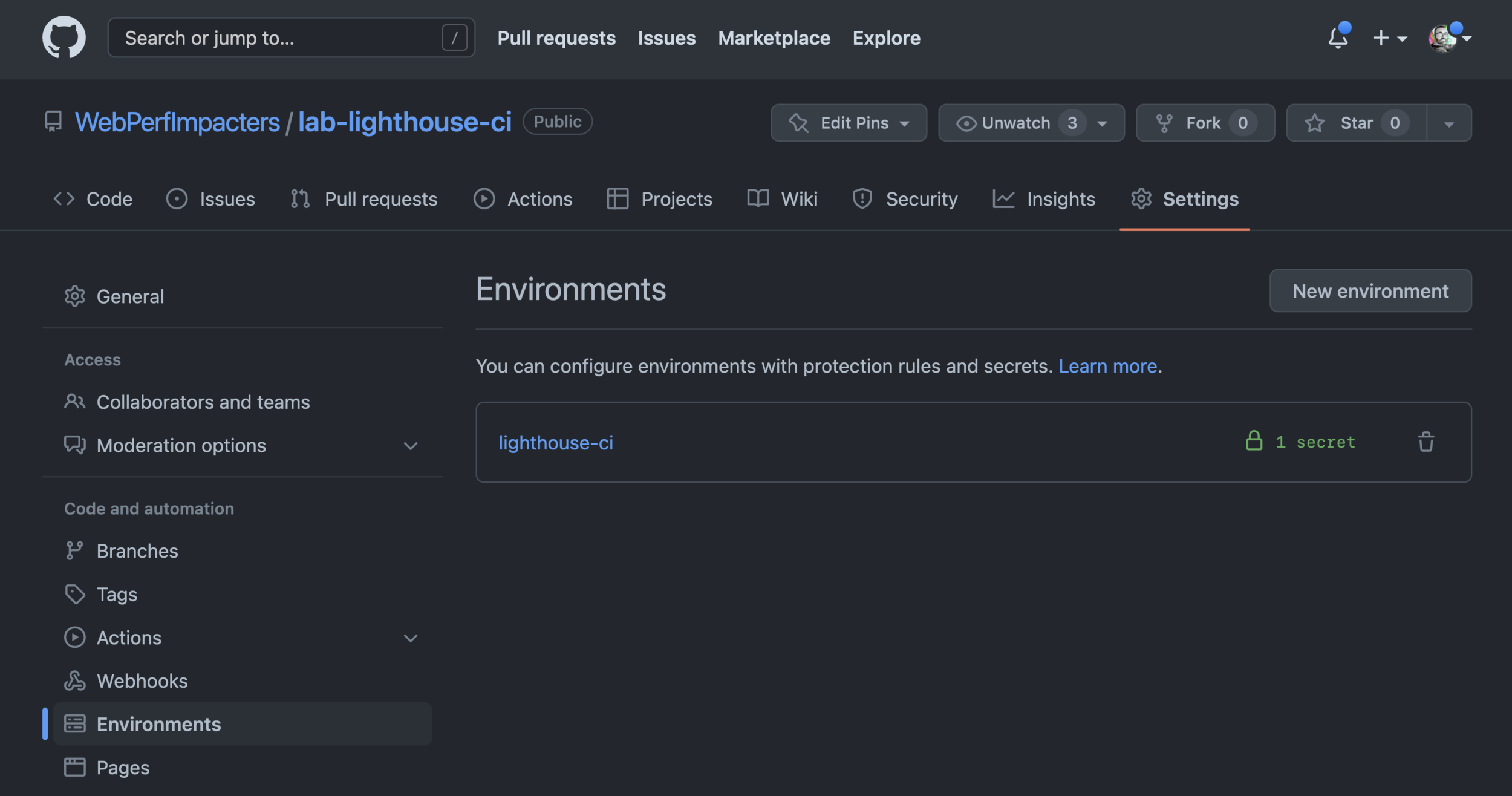1512x796 pixels.
Task: Open Collaborators and teams settings
Action: (x=203, y=402)
